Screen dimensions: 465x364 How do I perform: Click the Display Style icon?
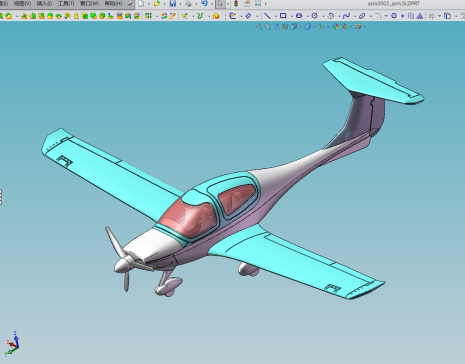308,26
